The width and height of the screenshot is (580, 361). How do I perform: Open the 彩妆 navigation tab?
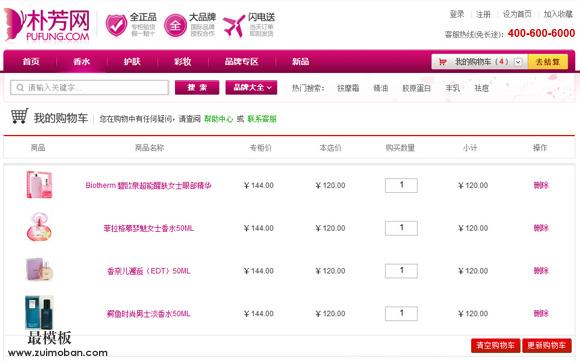[x=183, y=61]
